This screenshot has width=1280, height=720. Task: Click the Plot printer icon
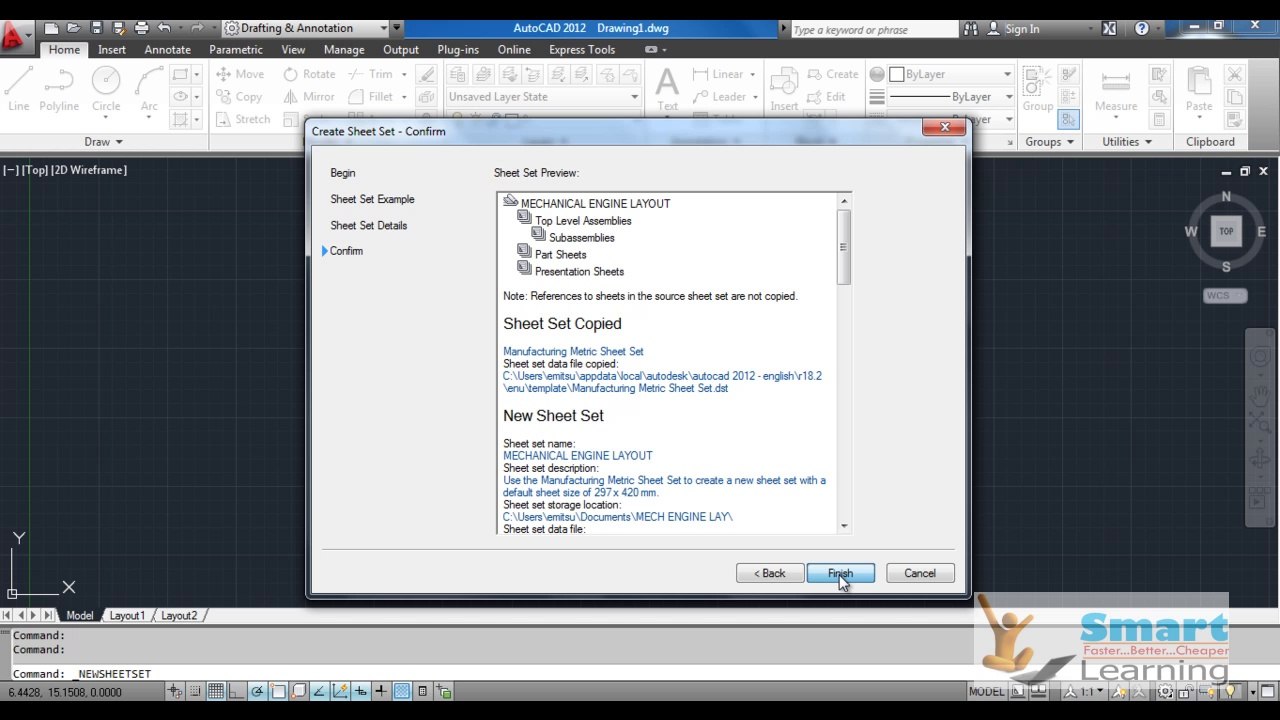[141, 28]
